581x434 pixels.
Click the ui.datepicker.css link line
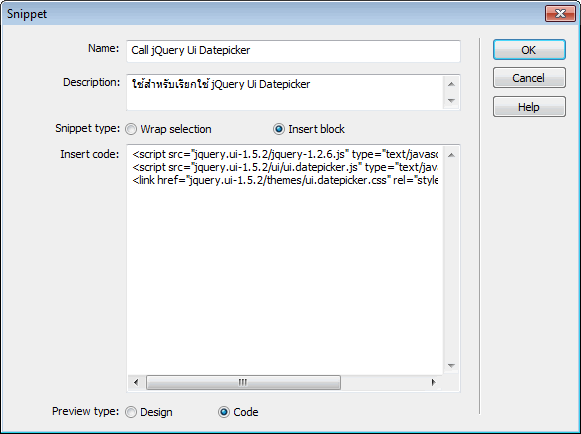[x=285, y=180]
